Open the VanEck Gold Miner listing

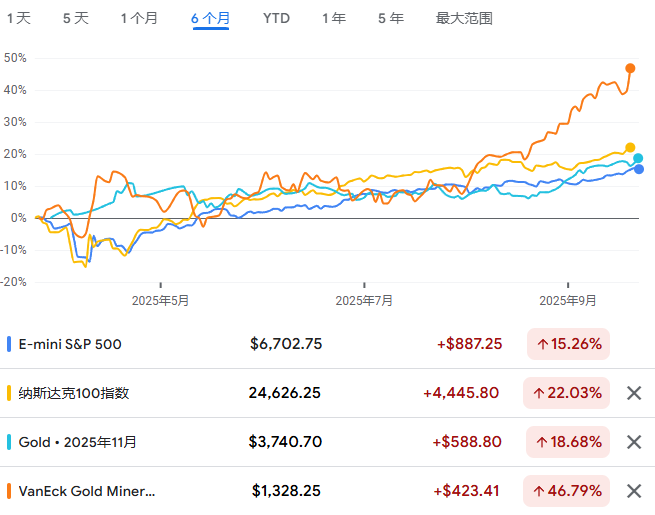click(x=87, y=491)
